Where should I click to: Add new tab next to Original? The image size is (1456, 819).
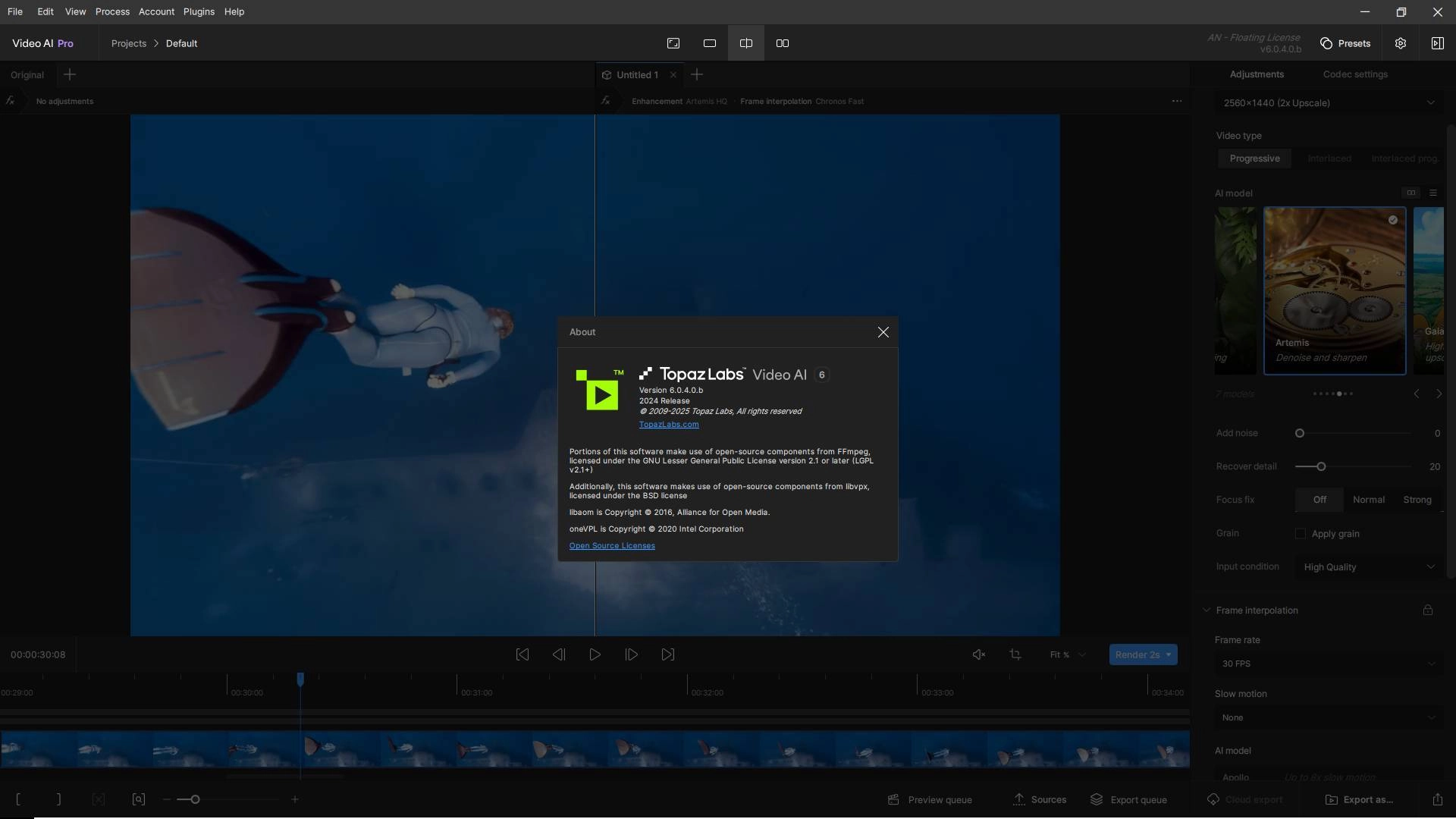click(70, 74)
